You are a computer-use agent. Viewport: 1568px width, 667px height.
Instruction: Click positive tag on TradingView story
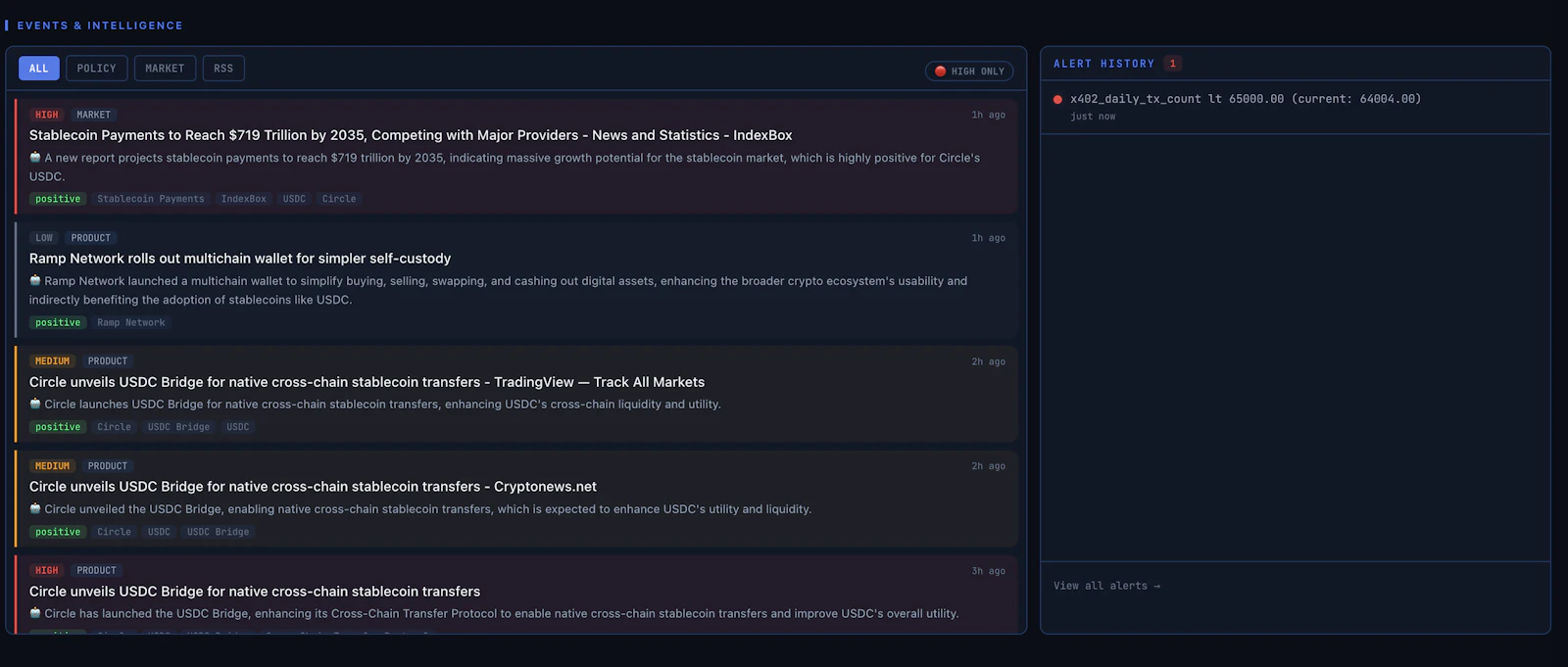click(58, 427)
